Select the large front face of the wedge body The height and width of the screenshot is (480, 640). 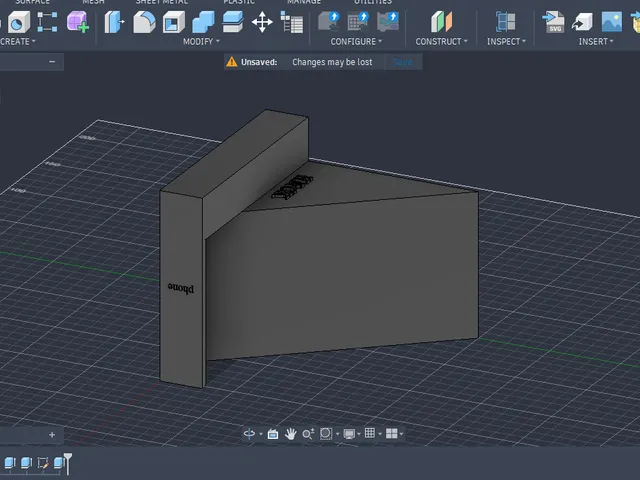[x=343, y=278]
